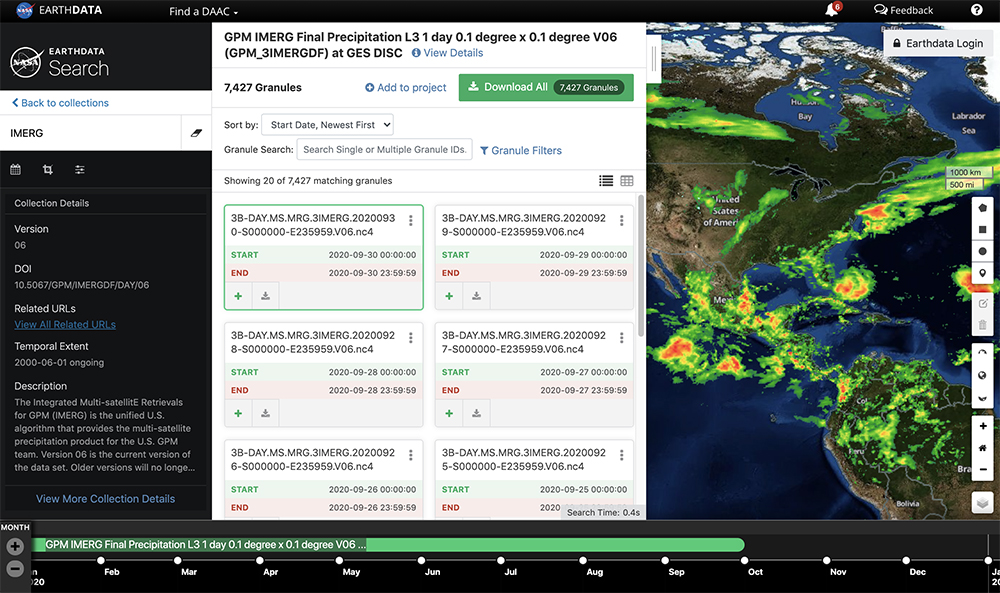Viewport: 1000px width, 593px height.
Task: Download the 20200928 granule
Action: click(265, 413)
